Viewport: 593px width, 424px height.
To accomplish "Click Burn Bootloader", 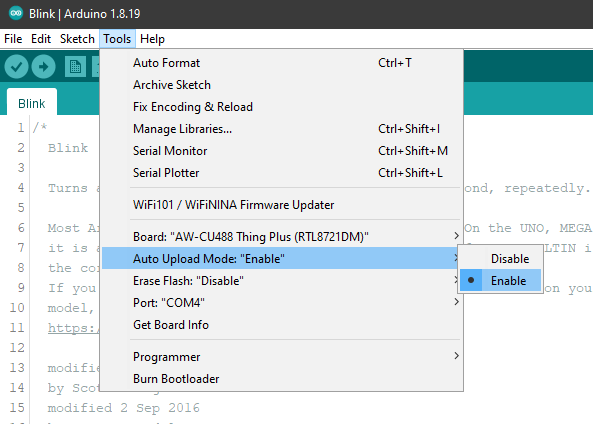I will (x=282, y=379).
